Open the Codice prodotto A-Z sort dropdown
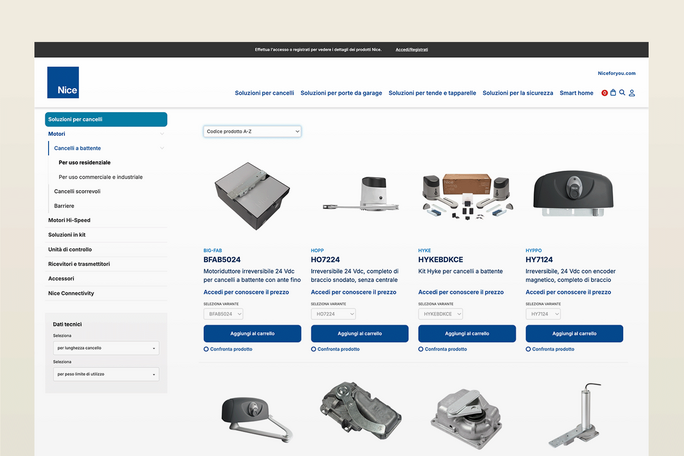This screenshot has height=456, width=684. 252,131
